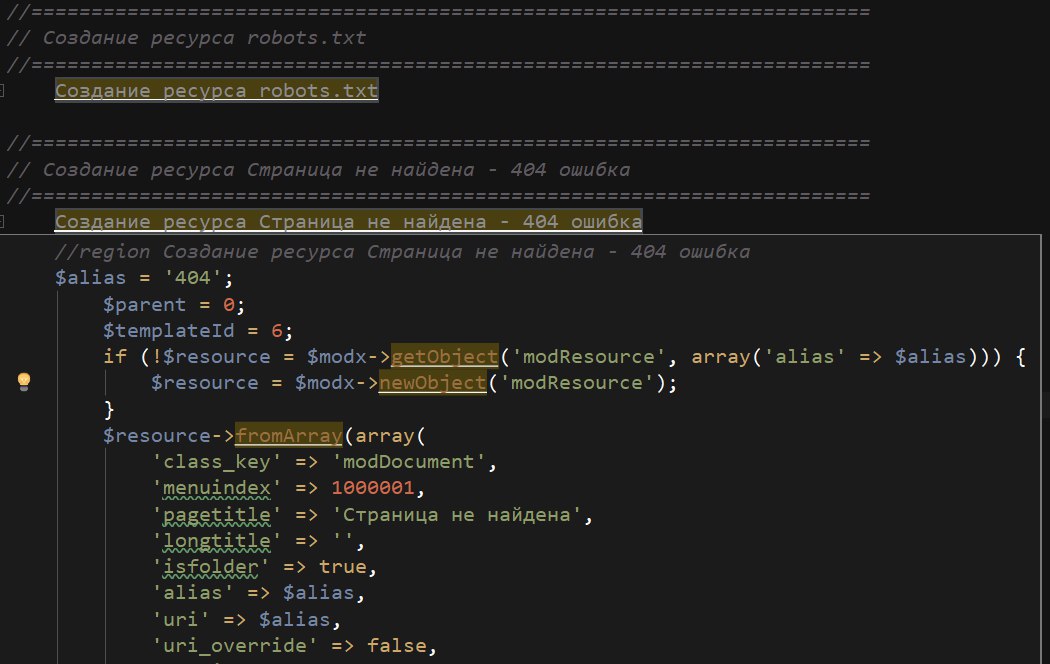Click the 'uri_override' array key
This screenshot has width=1050, height=664.
pyautogui.click(x=234, y=646)
